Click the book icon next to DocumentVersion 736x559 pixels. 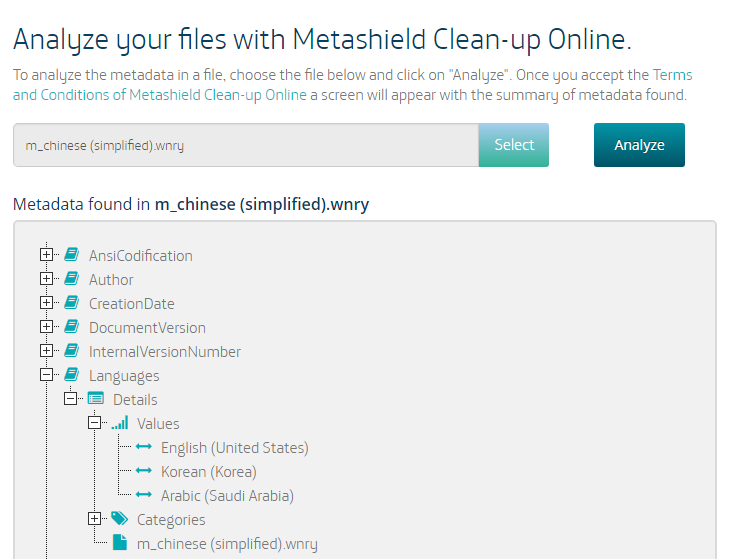71,327
